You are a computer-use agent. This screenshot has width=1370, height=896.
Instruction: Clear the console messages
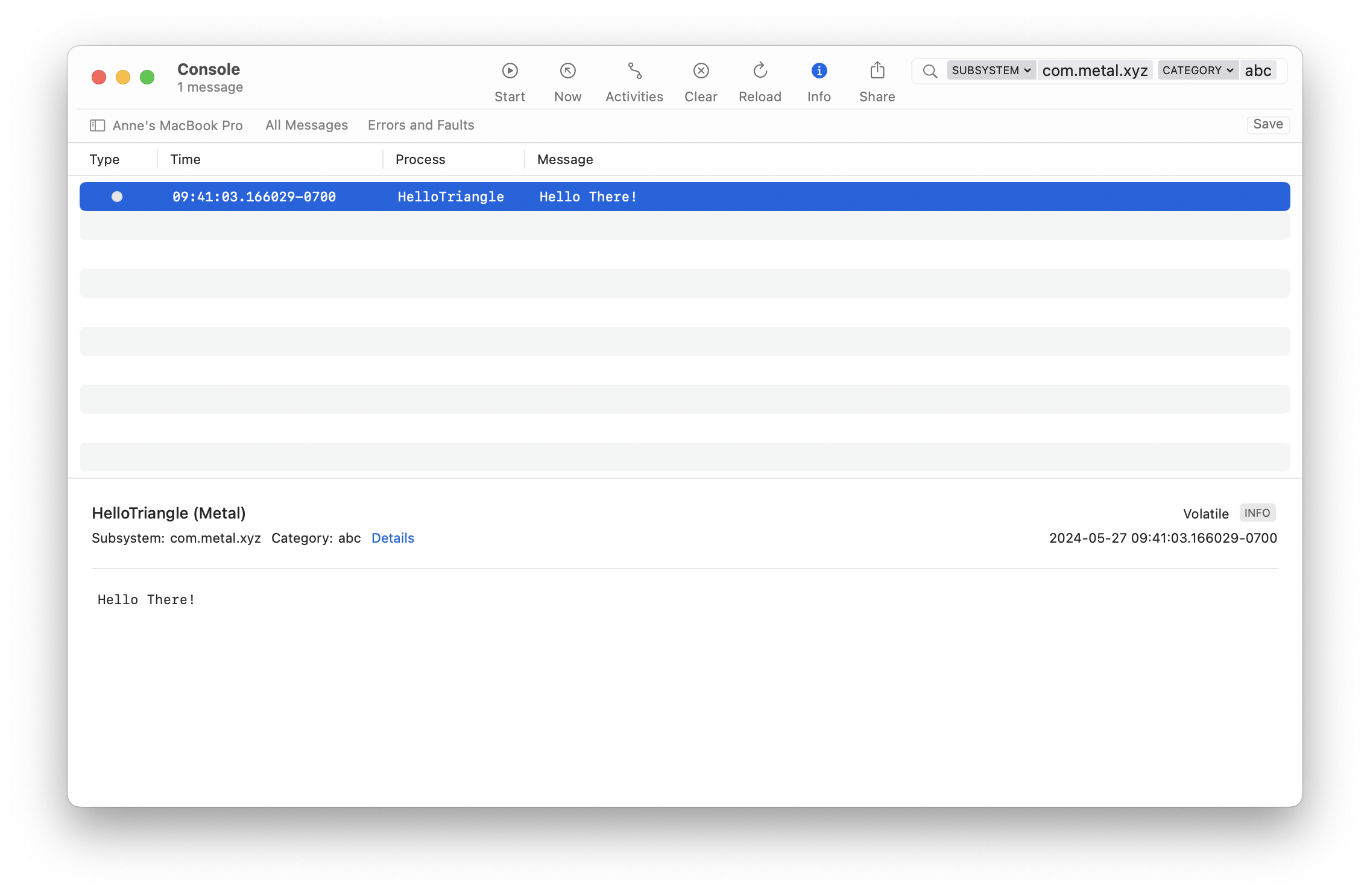701,71
